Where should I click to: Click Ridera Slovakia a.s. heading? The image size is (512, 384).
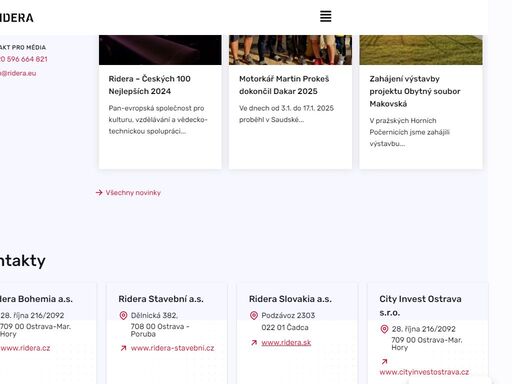click(290, 299)
